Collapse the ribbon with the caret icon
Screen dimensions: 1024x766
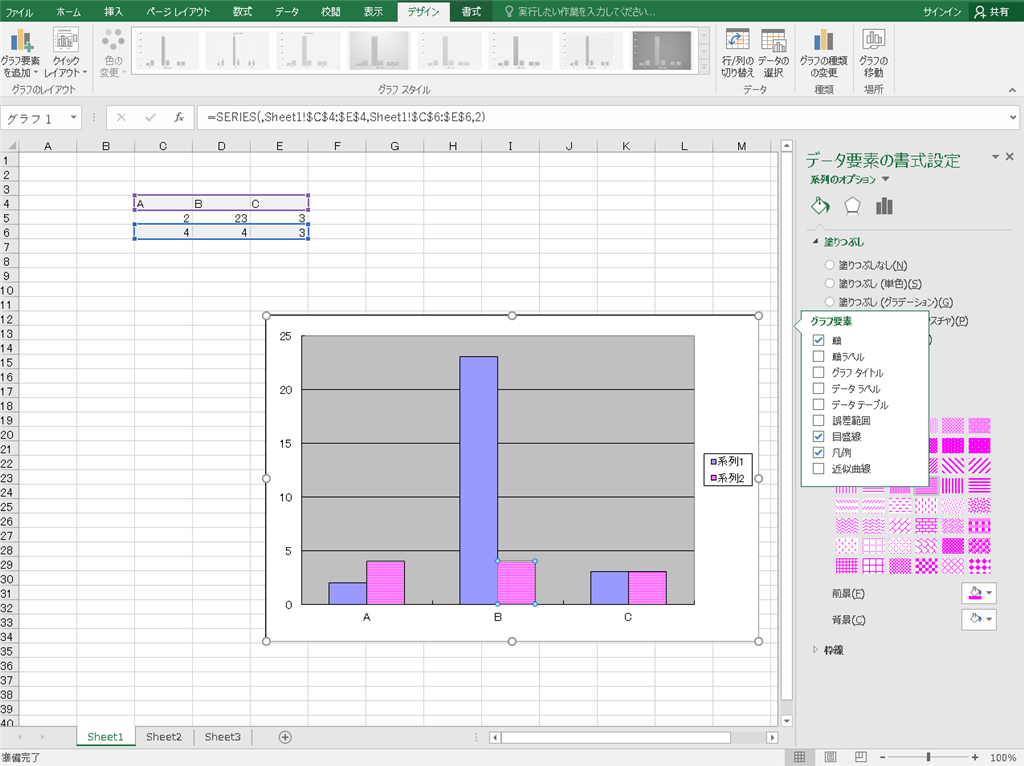(x=1012, y=90)
